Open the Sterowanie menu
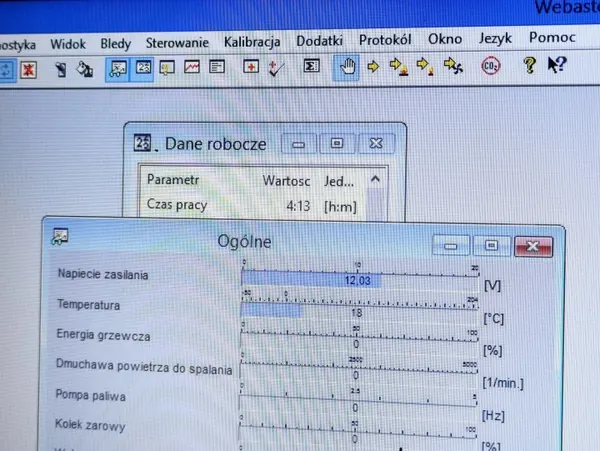Image resolution: width=600 pixels, height=451 pixels. coord(177,42)
